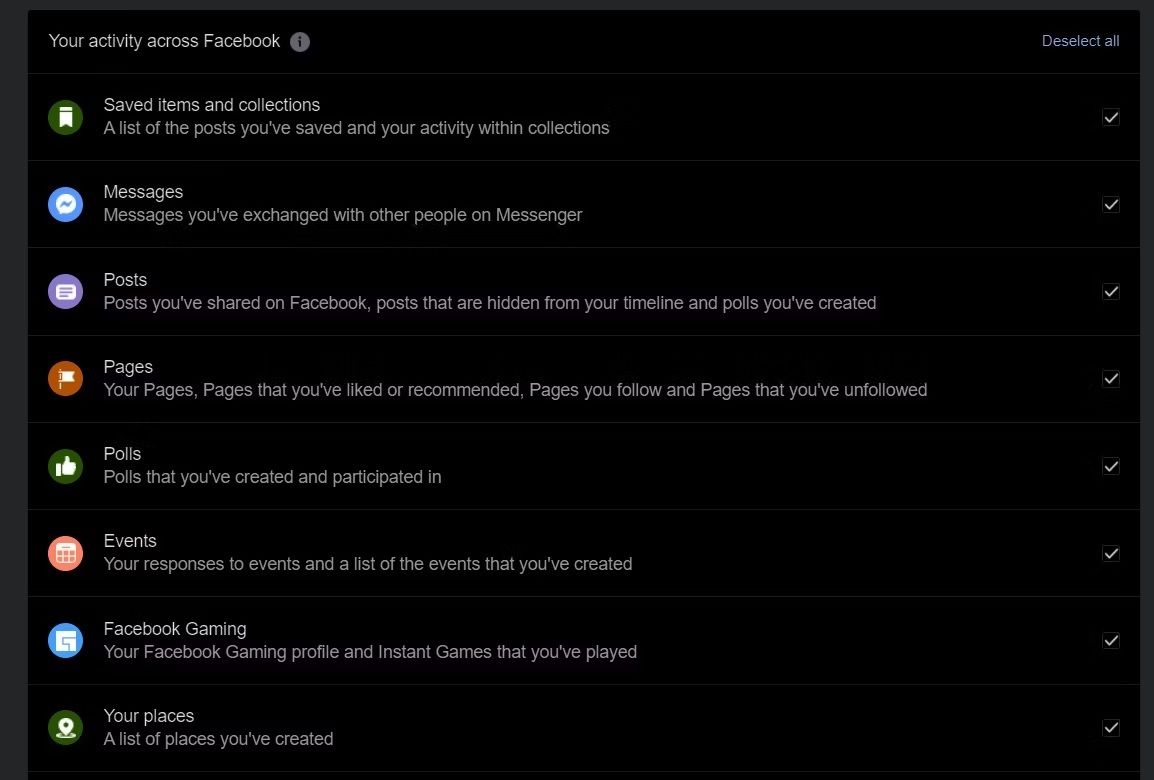Disable the Facebook Gaming checkbox
1154x780 pixels.
click(1111, 640)
